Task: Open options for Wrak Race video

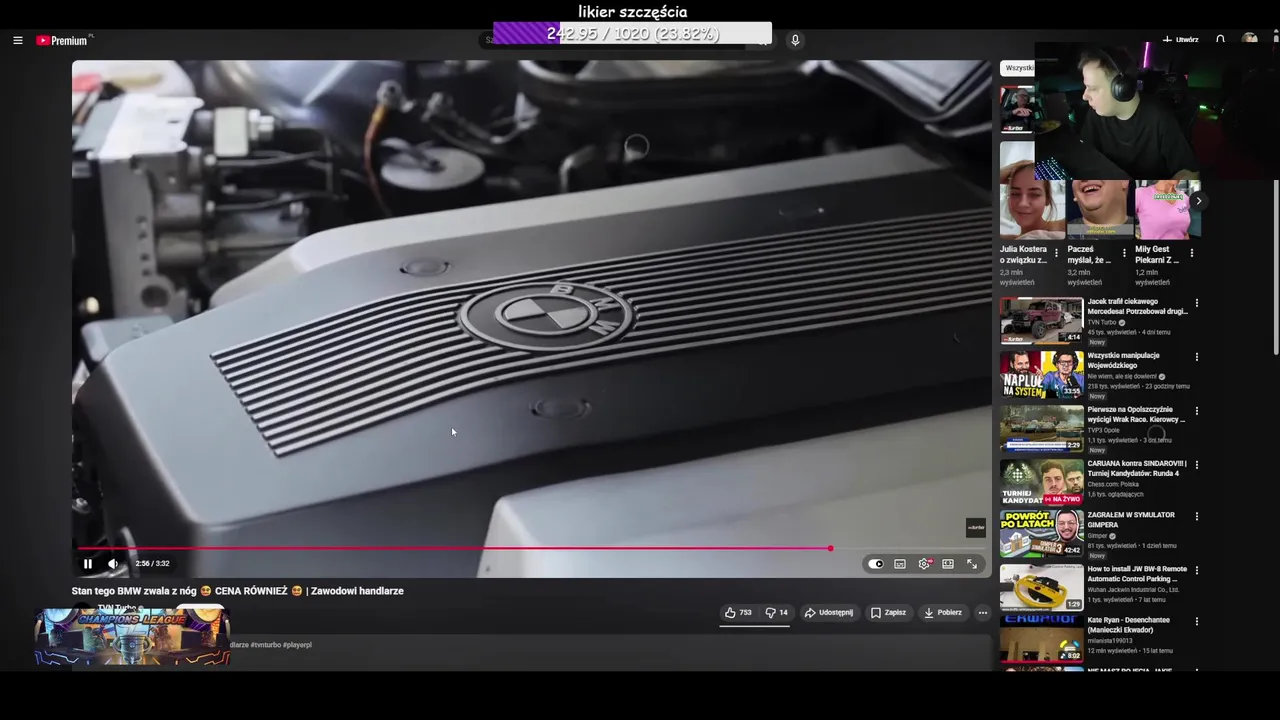Action: [x=1196, y=411]
